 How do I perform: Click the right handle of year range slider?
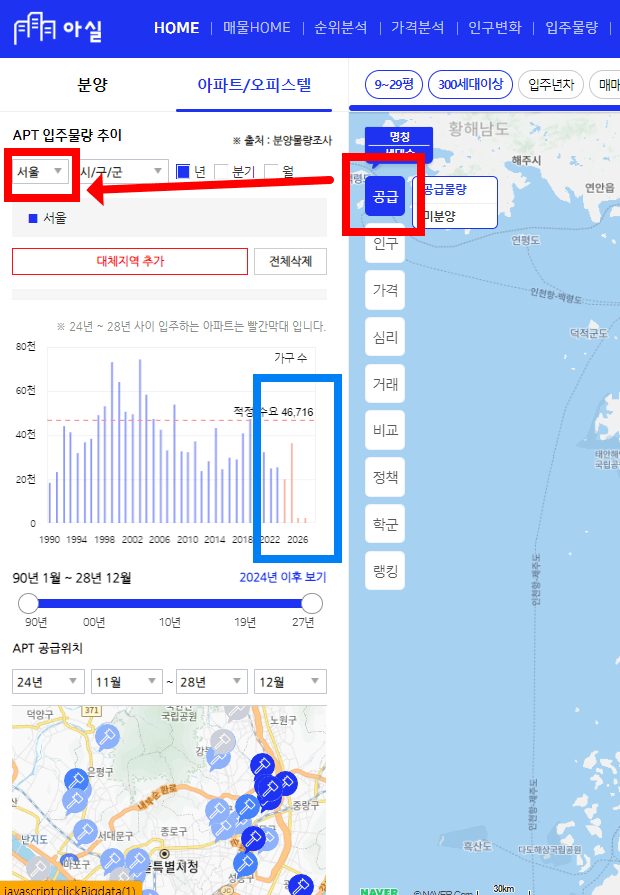coord(312,603)
